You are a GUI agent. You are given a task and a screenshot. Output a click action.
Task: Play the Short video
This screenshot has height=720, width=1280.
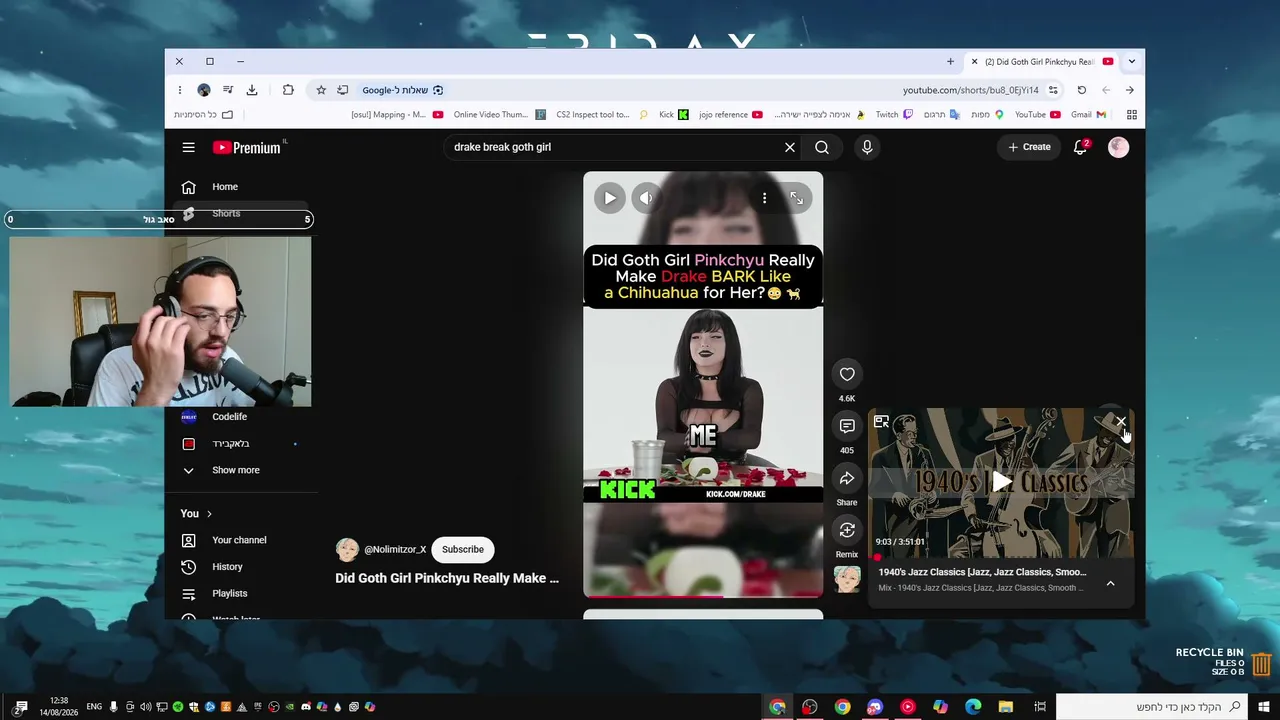point(610,198)
